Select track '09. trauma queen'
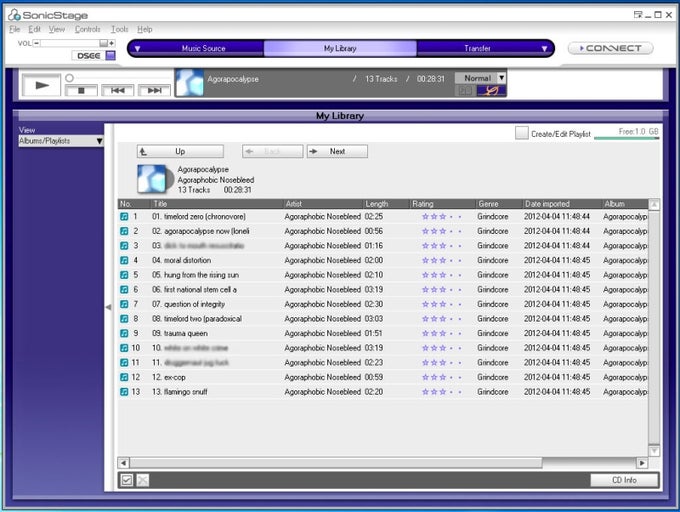The height and width of the screenshot is (512, 680). [x=383, y=333]
